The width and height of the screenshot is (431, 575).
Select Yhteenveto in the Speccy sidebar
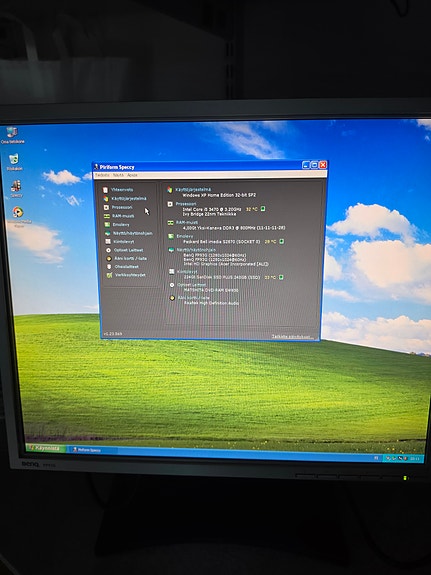(x=122, y=190)
